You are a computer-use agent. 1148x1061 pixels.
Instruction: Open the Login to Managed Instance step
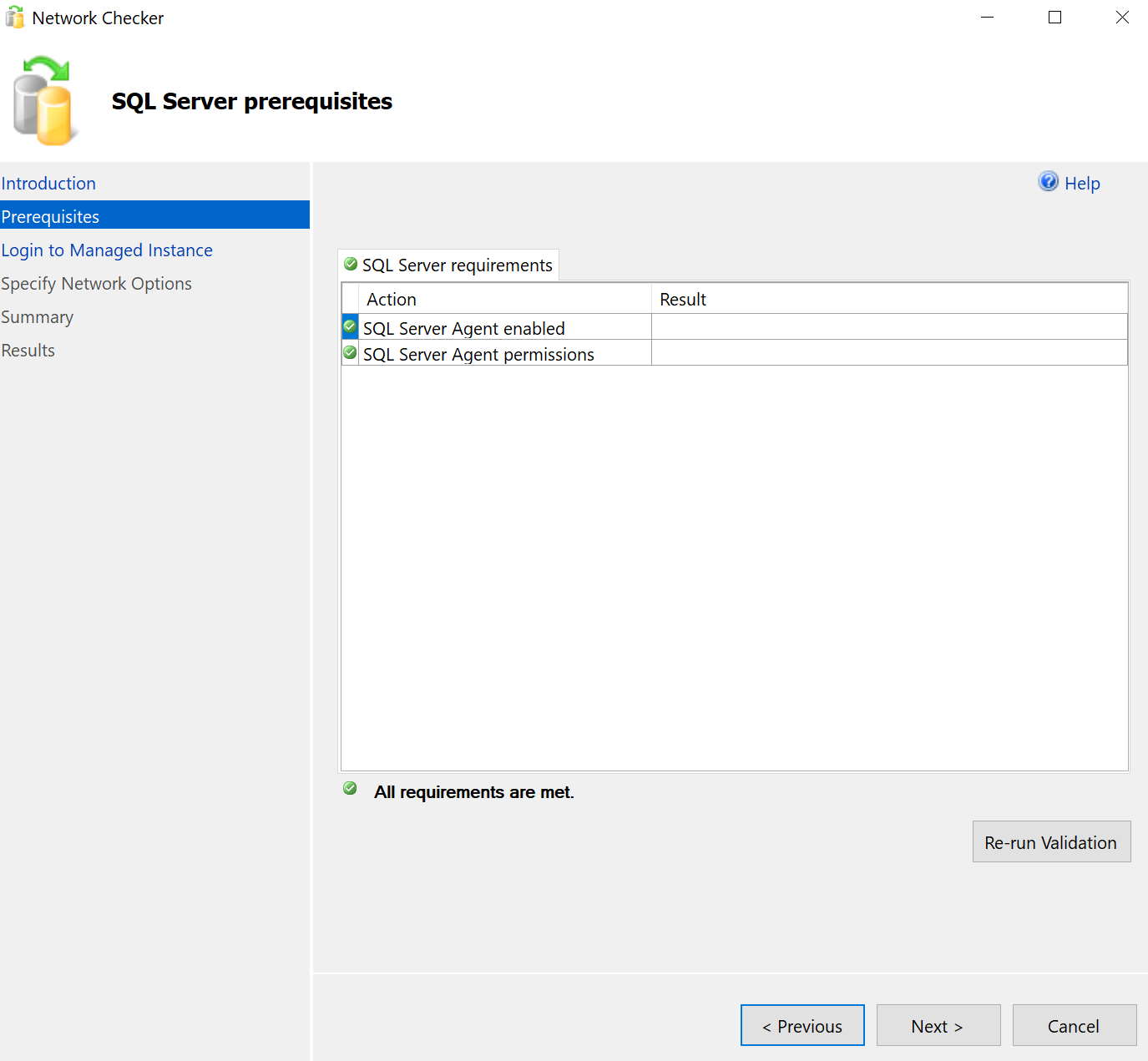click(x=107, y=250)
